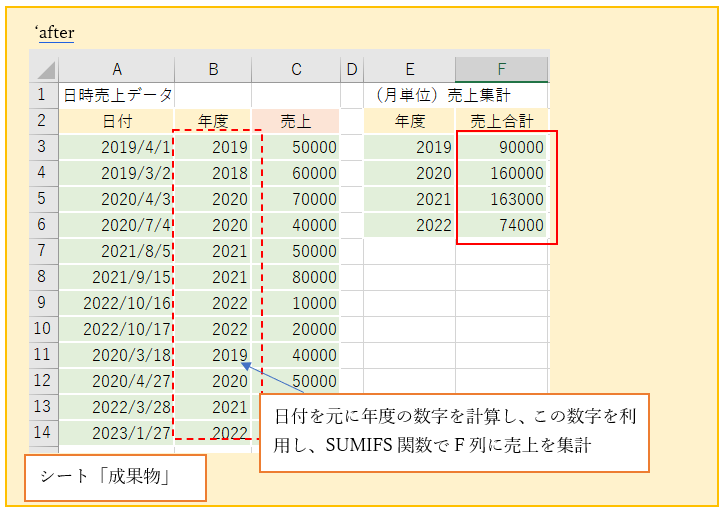Click the シート「成果物」 label box
Viewport: 725px width, 510px height.
[x=115, y=478]
